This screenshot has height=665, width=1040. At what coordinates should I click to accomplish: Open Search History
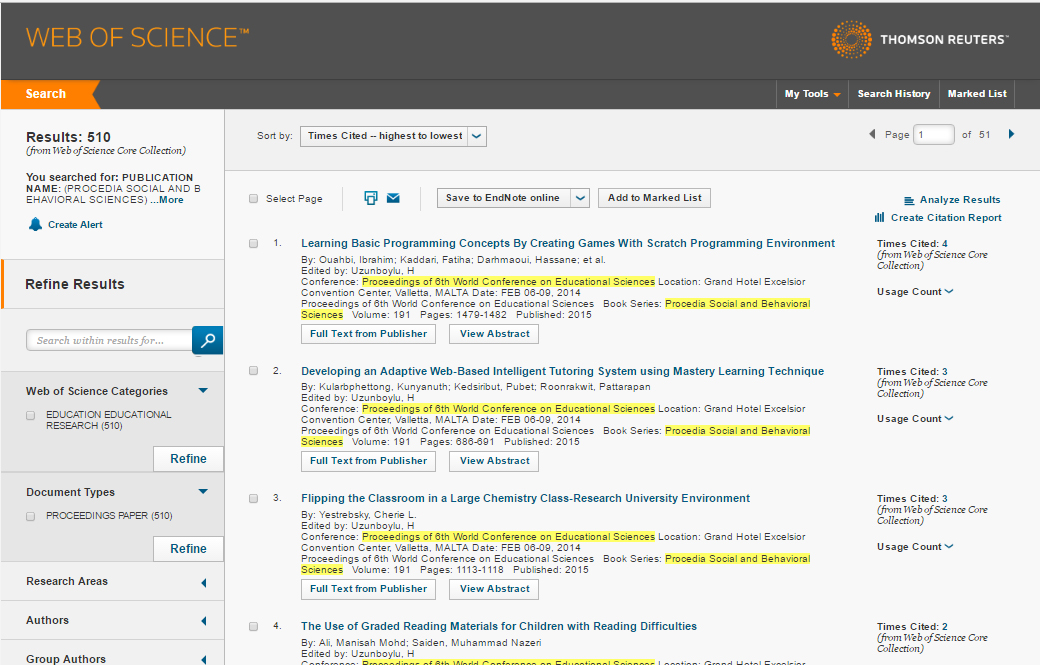tap(893, 94)
